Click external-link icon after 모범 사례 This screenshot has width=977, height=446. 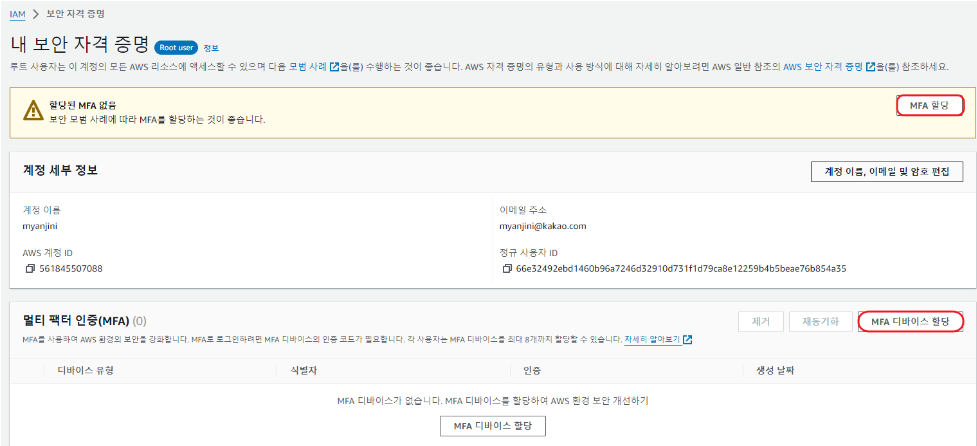coord(334,67)
